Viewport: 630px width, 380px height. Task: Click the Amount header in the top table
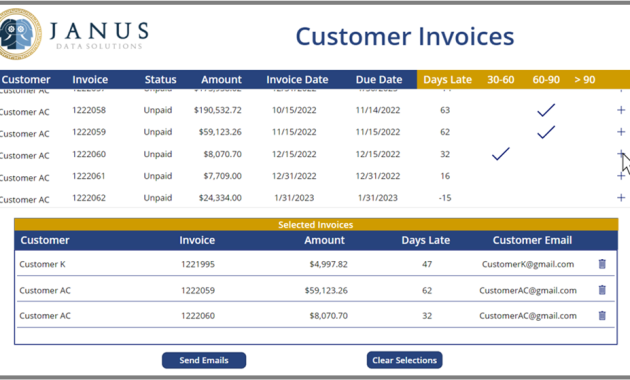click(221, 80)
